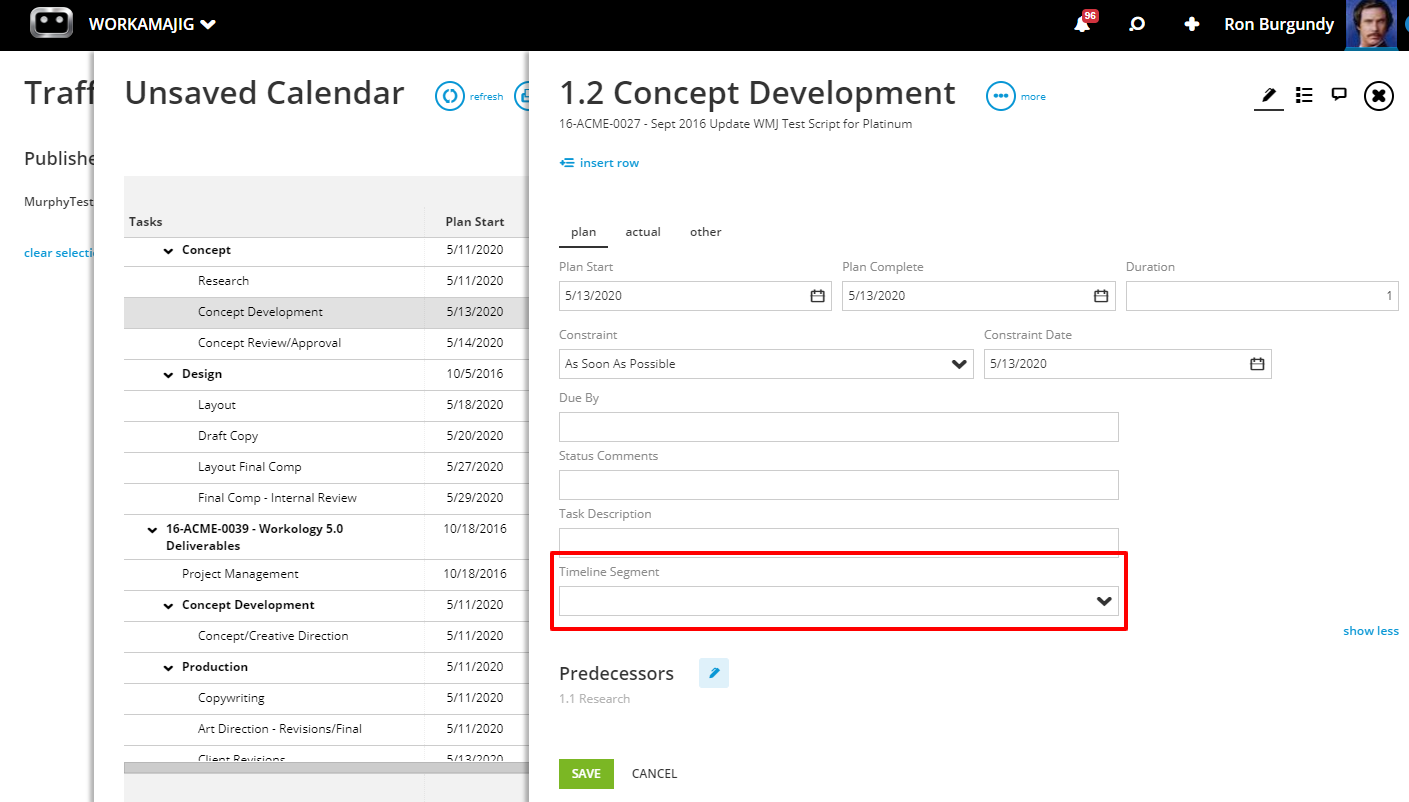Select the Concept Review/Approval task row

click(x=326, y=344)
